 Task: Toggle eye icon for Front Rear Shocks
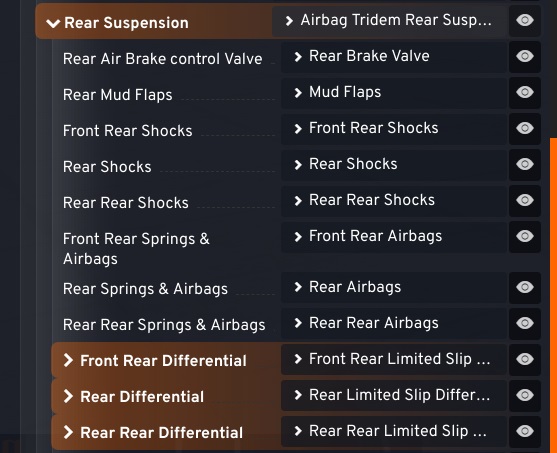(525, 128)
